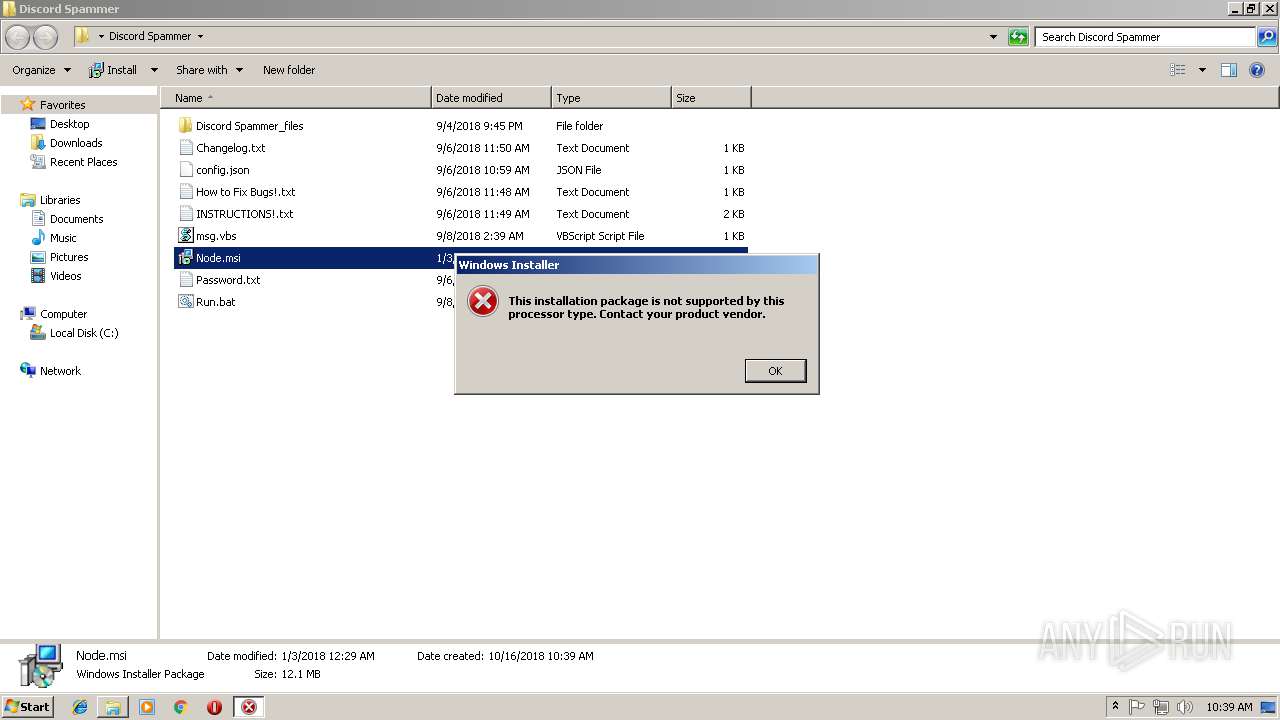
Task: Show hidden system tray icons
Action: click(1115, 707)
